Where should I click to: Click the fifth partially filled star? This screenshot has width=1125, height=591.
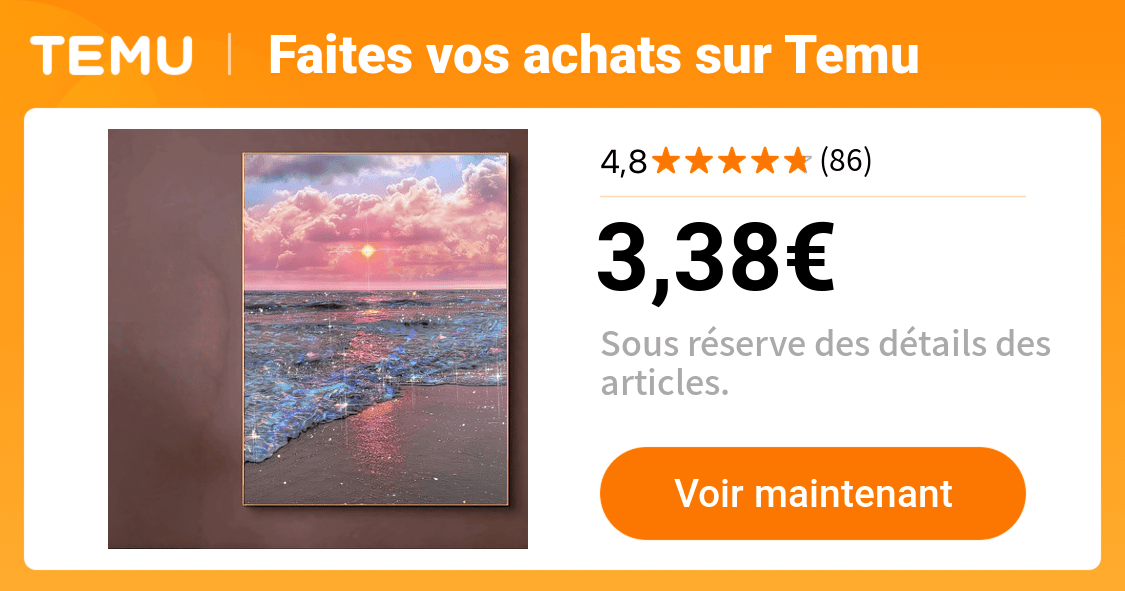pos(797,161)
